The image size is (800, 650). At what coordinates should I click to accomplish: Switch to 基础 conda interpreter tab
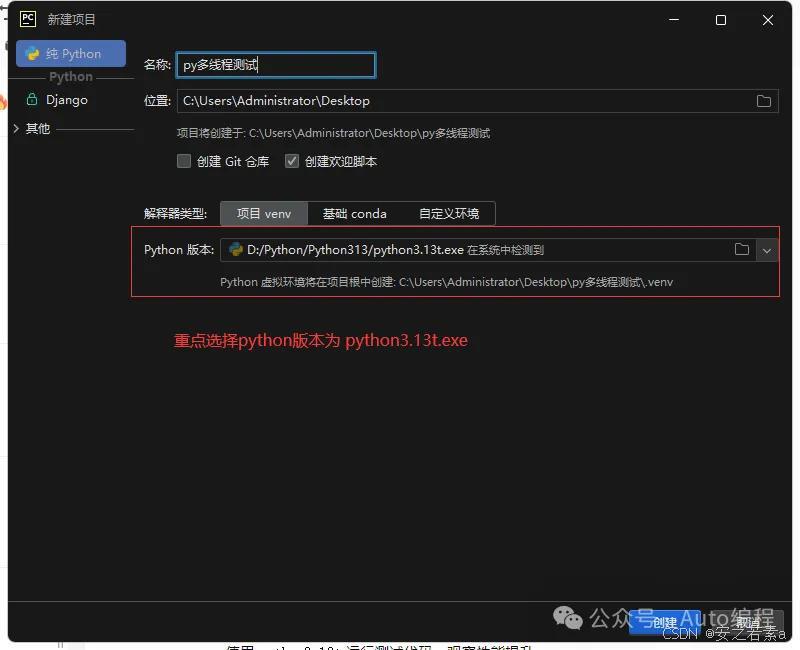(x=355, y=214)
